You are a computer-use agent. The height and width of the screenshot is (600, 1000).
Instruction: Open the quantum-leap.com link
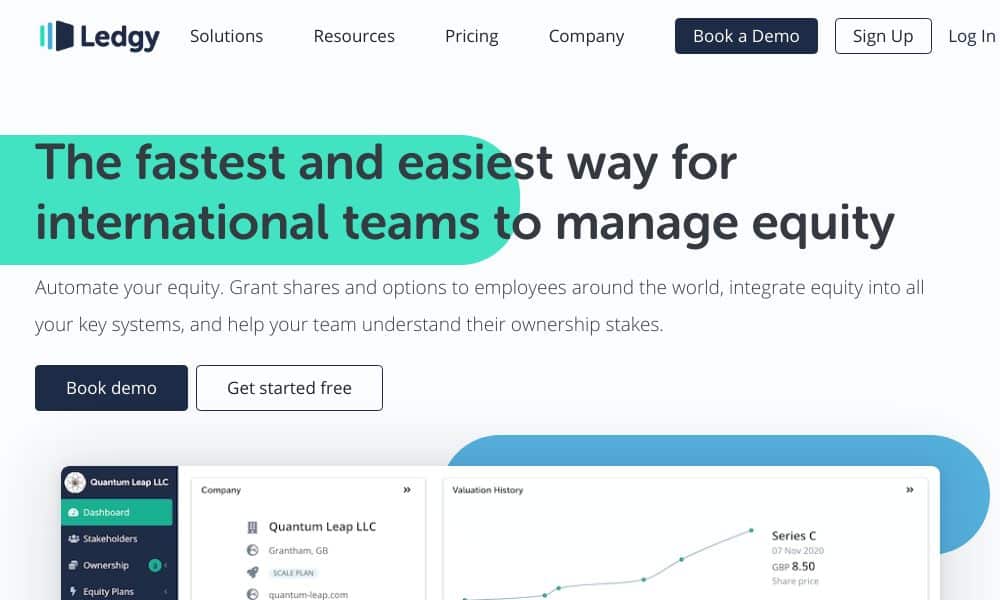point(308,595)
